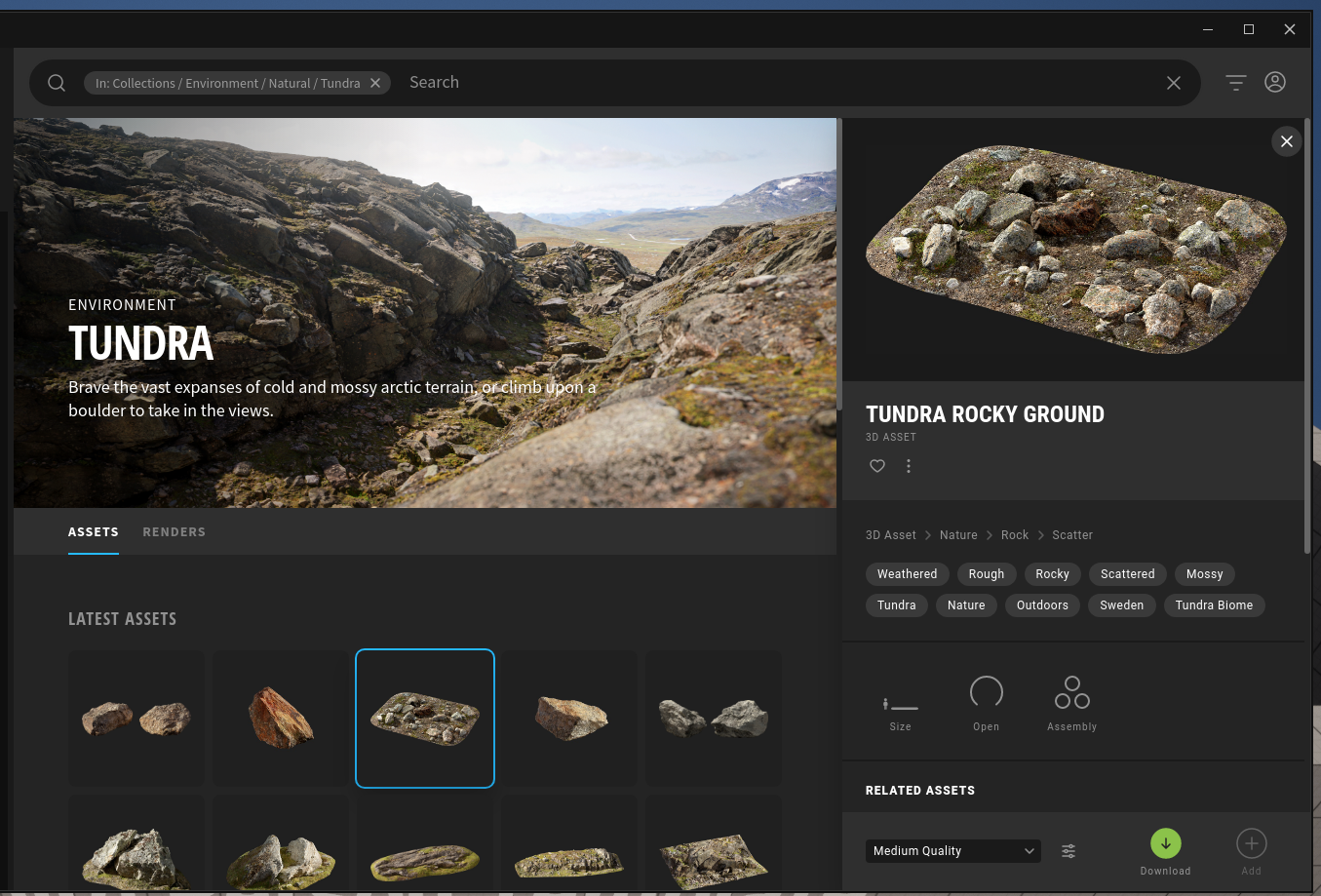Remove the Collections / Tundra filter chip

pyautogui.click(x=375, y=83)
